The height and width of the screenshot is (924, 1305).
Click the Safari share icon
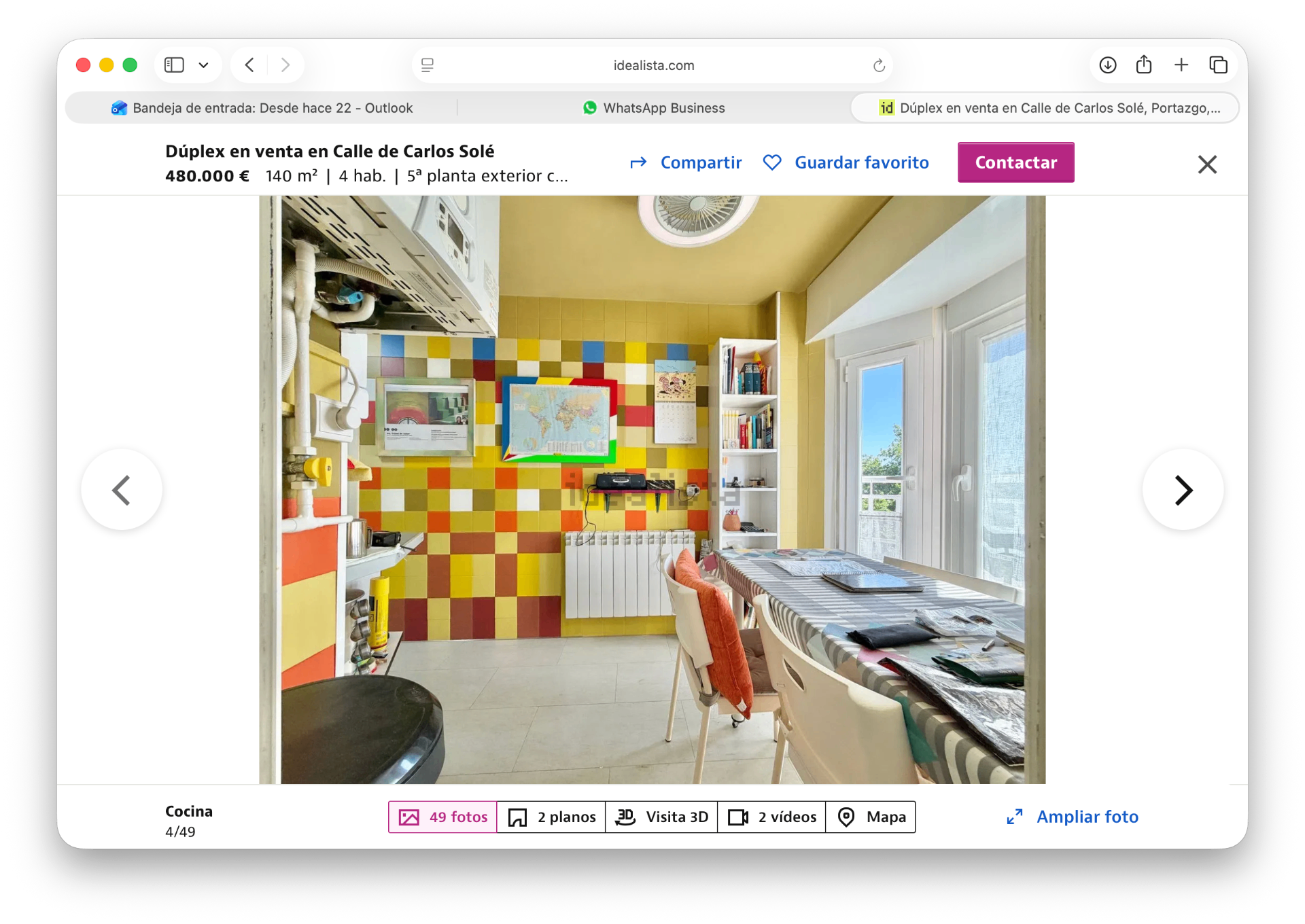point(1144,65)
